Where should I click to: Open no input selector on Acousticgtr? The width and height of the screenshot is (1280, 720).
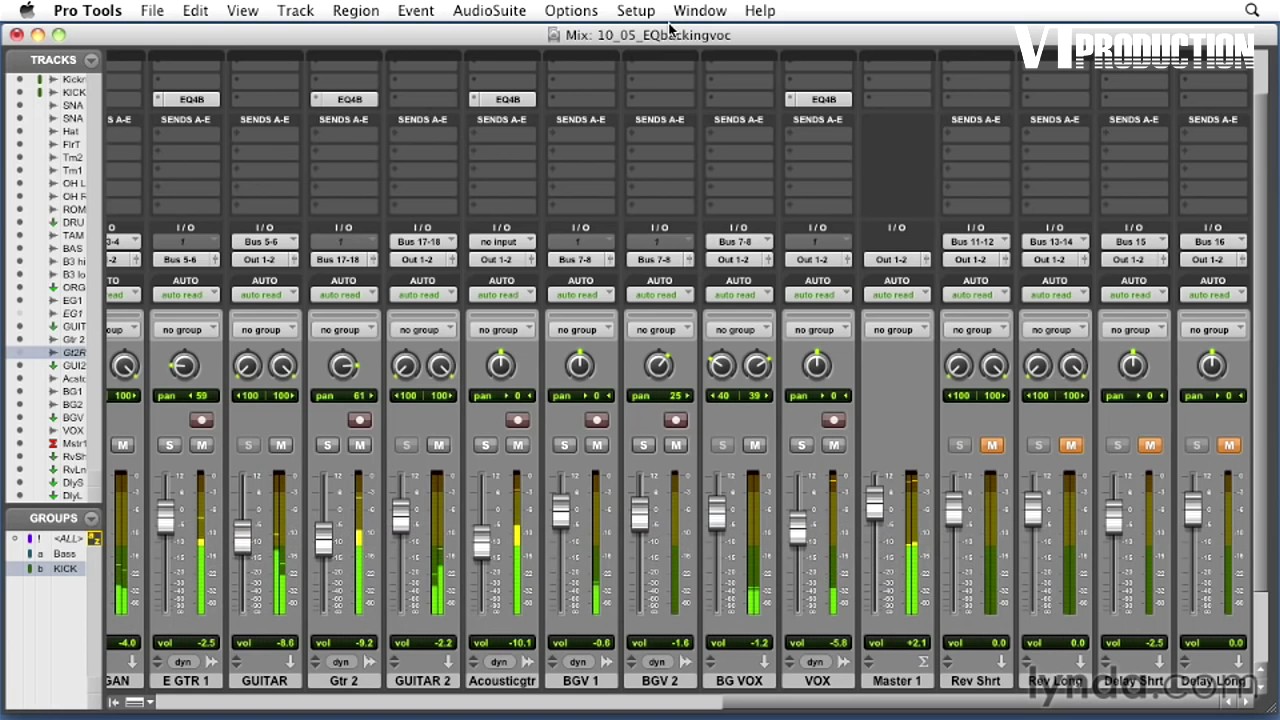pos(502,242)
